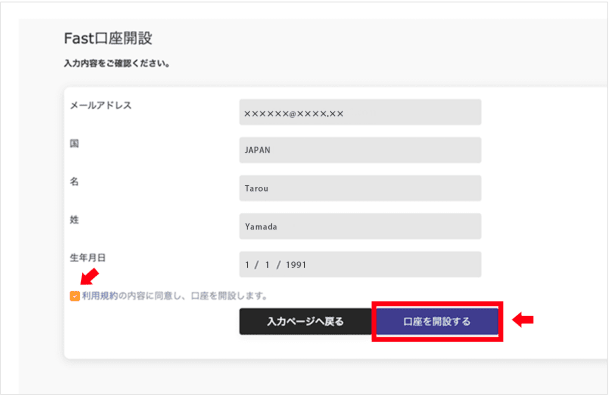This screenshot has height=396, width=610.
Task: Click the 生年月日 label
Action: click(x=88, y=258)
